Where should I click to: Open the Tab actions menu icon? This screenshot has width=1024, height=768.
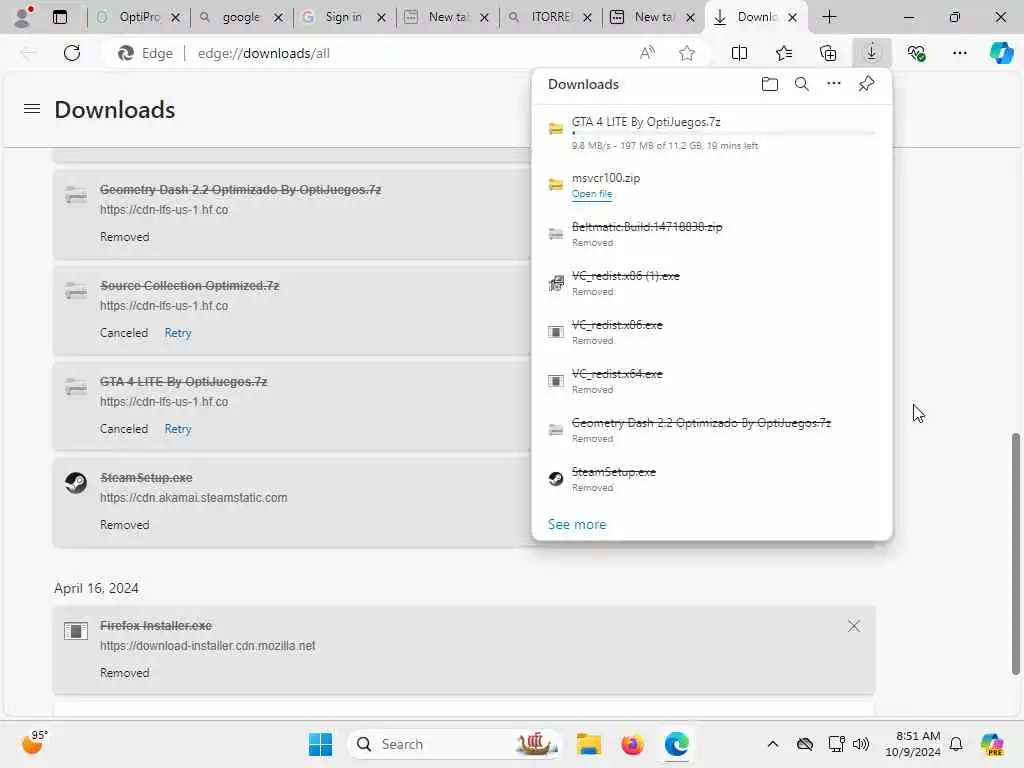[60, 17]
